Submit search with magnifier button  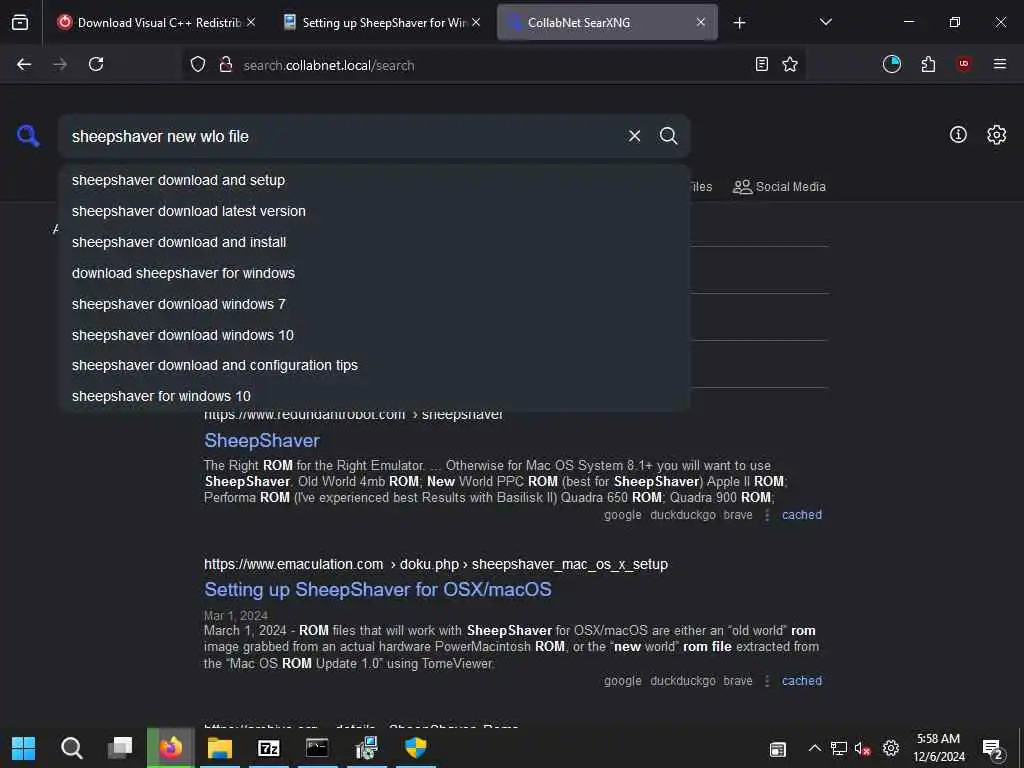click(x=668, y=136)
